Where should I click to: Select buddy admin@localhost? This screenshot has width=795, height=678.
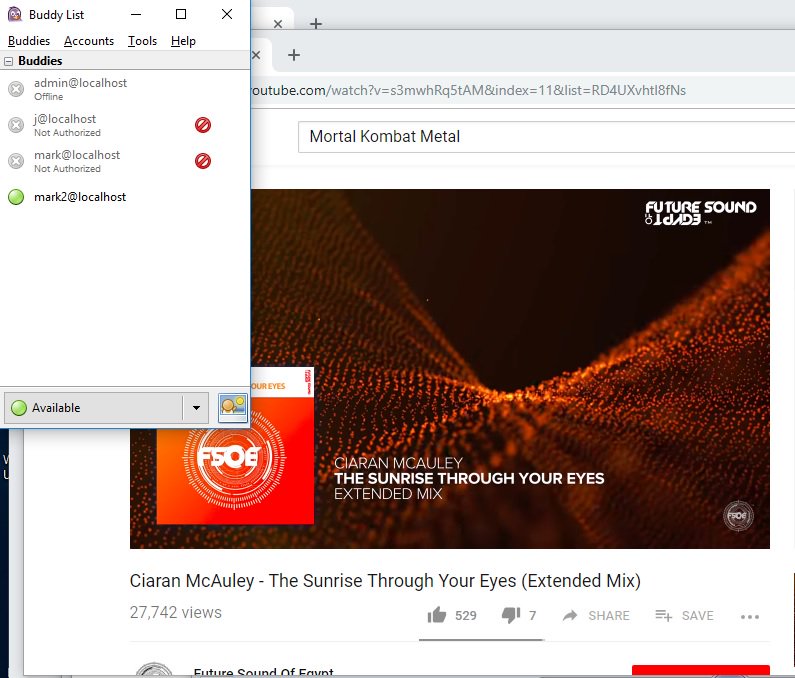pyautogui.click(x=125, y=89)
